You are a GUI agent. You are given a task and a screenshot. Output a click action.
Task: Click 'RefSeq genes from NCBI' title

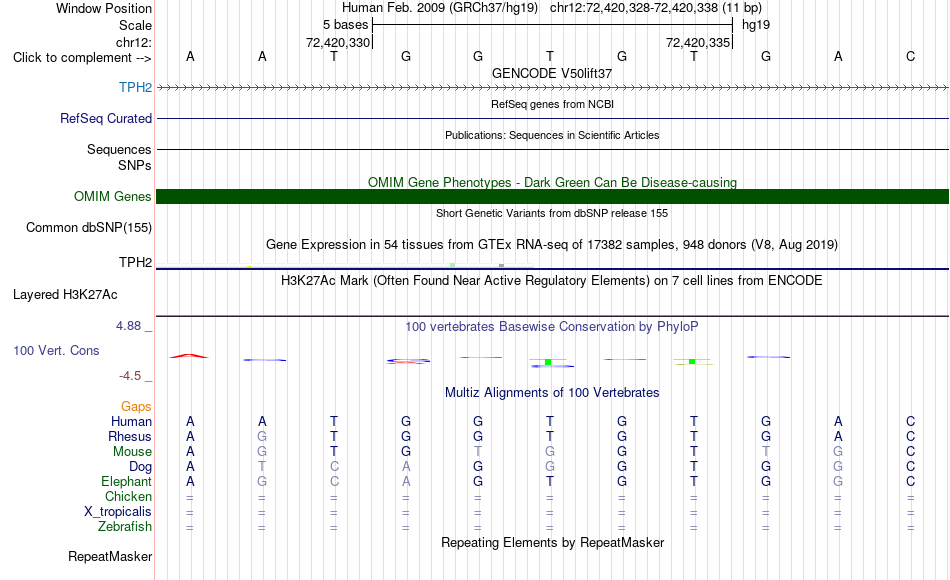click(552, 104)
